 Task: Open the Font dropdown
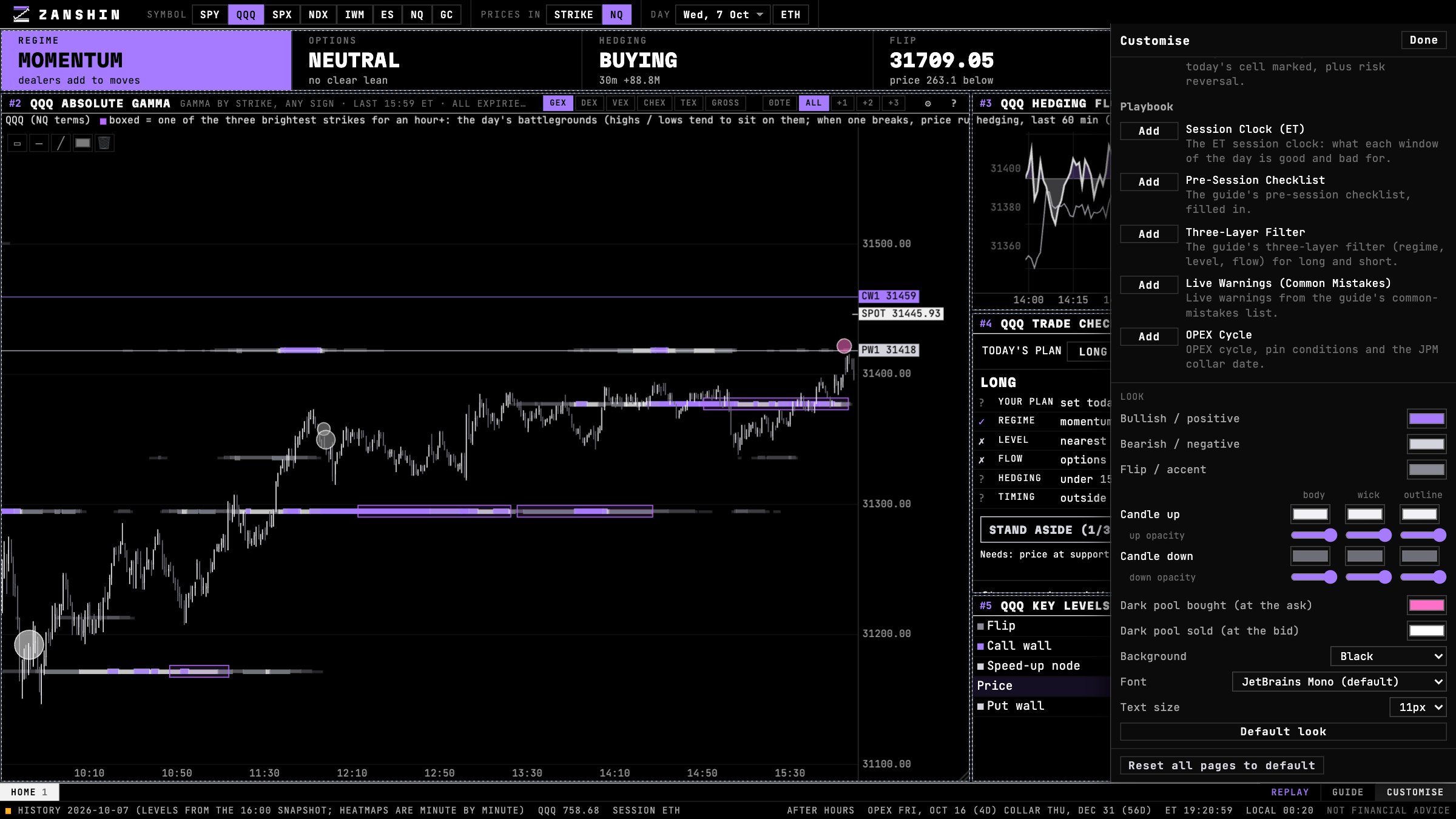coord(1339,682)
